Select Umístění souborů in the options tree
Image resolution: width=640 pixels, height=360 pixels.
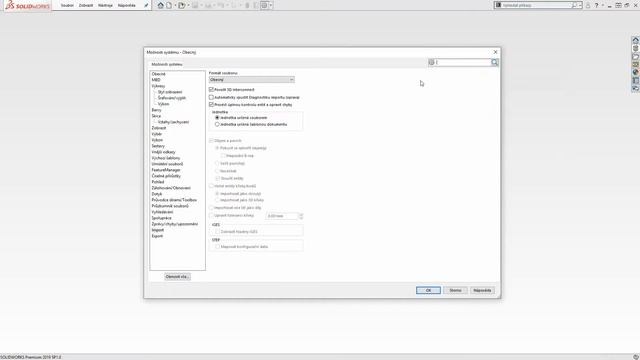(167, 164)
